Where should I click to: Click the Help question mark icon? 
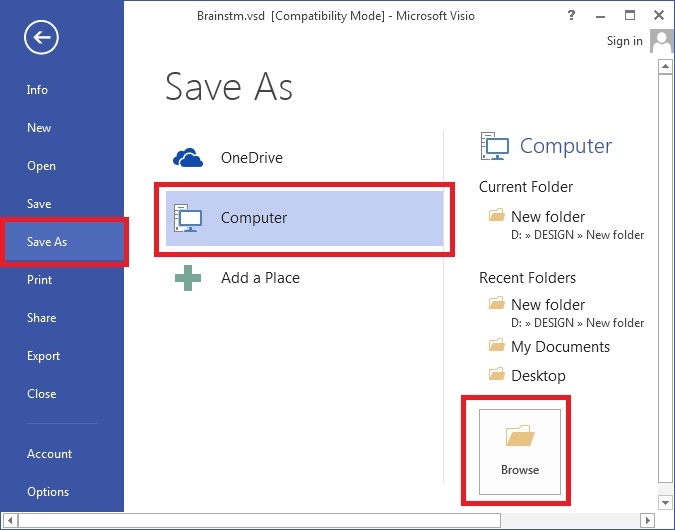571,15
